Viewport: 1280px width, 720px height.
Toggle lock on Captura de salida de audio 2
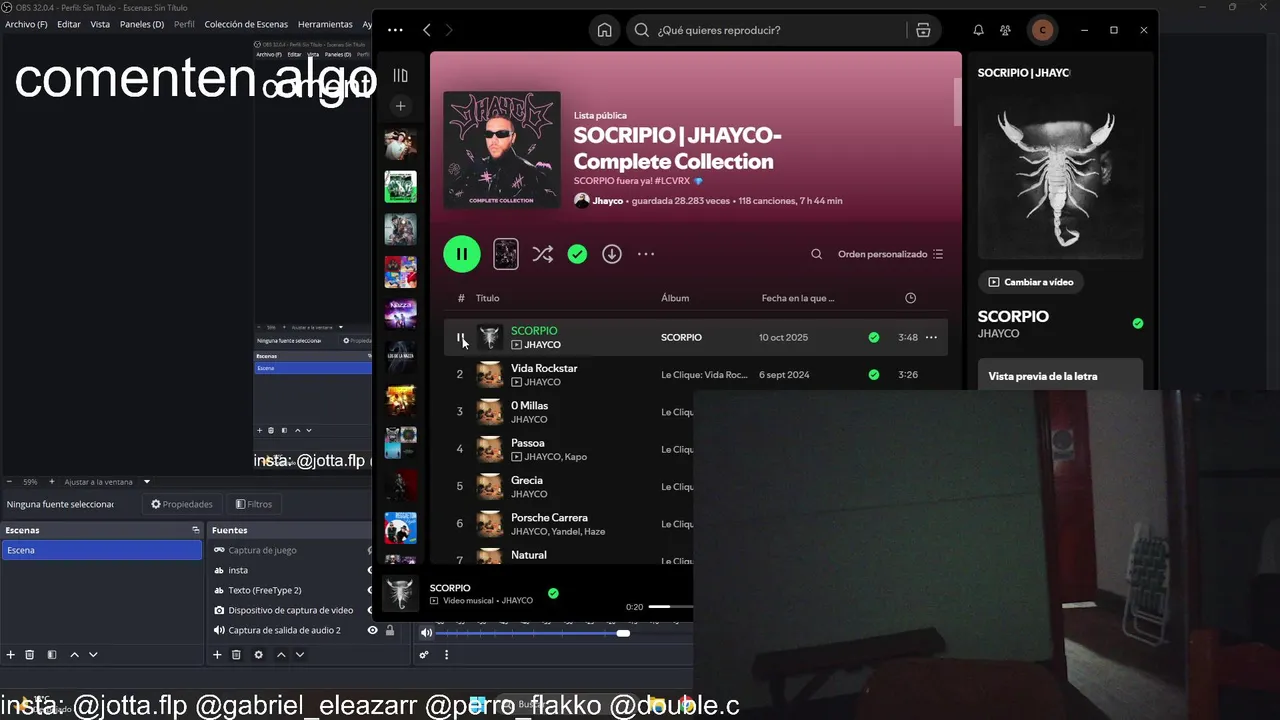click(x=390, y=630)
